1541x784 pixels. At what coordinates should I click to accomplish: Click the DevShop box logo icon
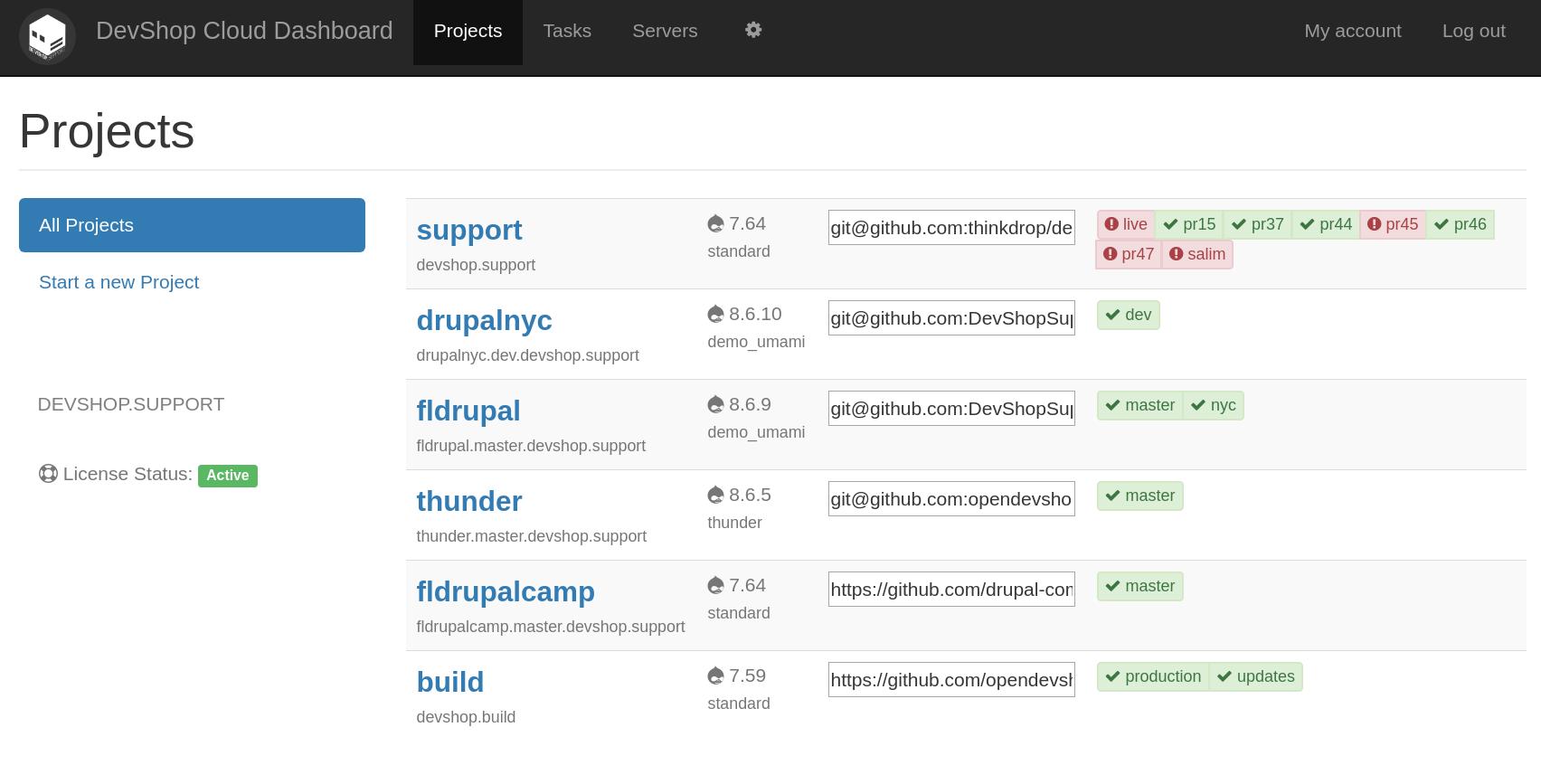[x=47, y=37]
